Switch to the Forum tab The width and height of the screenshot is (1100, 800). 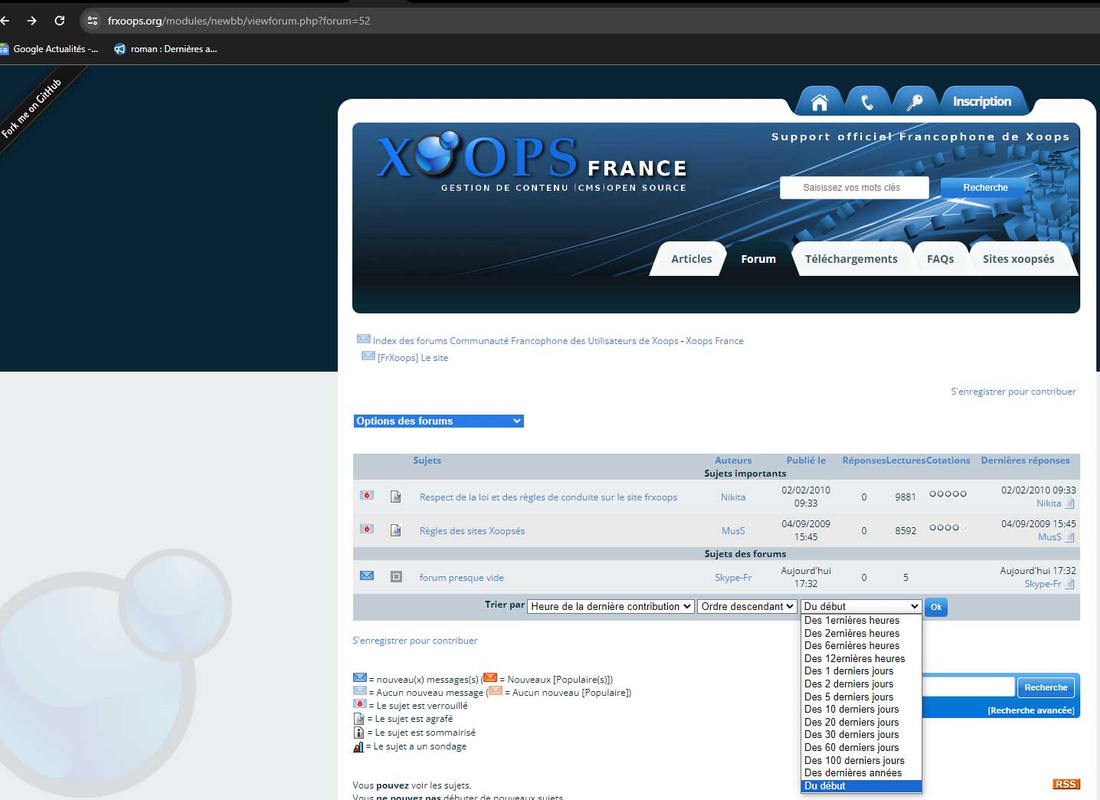coord(758,259)
